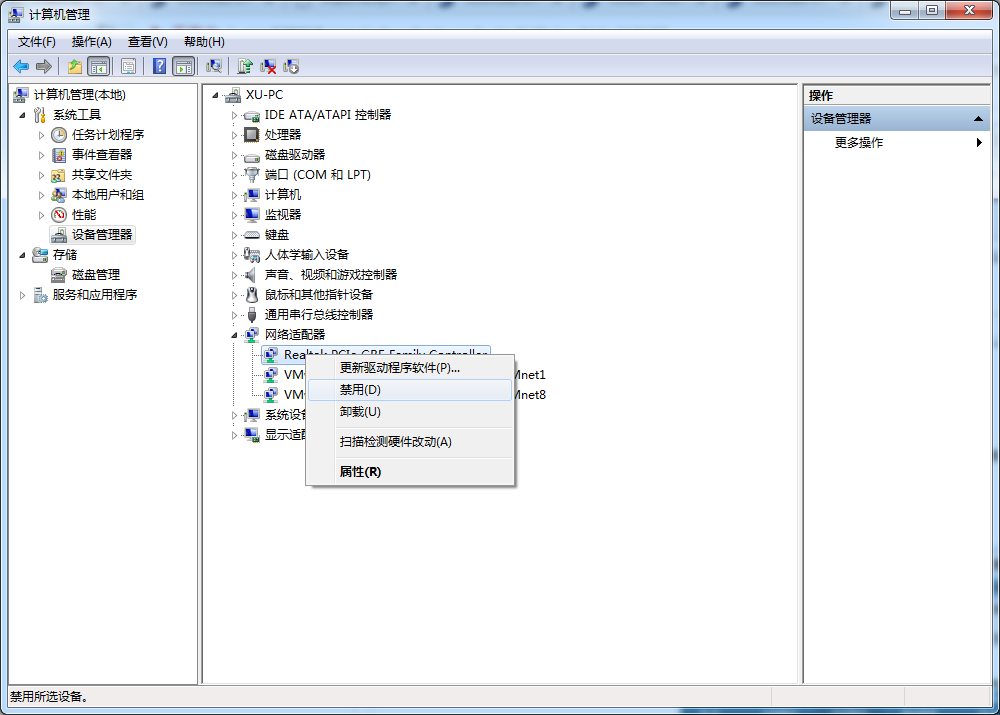Click the Forward arrow in toolbar
Image resolution: width=1000 pixels, height=715 pixels.
(43, 66)
